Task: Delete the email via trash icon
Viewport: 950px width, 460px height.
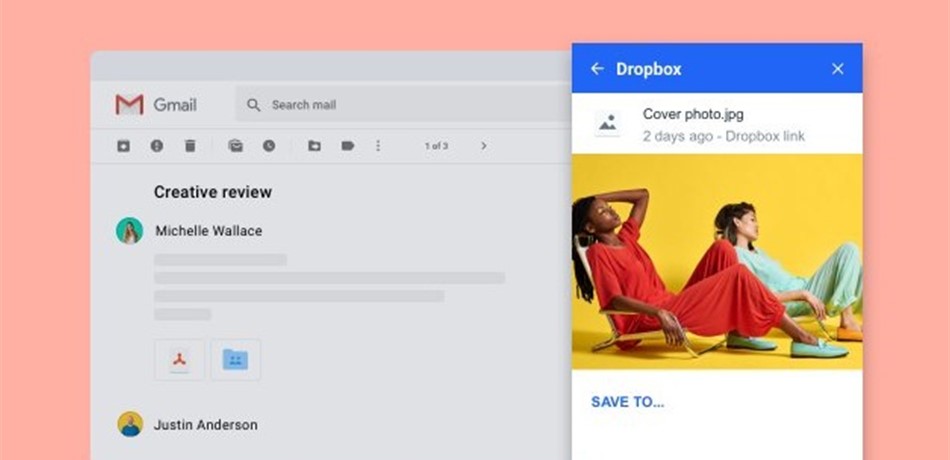Action: tap(190, 145)
